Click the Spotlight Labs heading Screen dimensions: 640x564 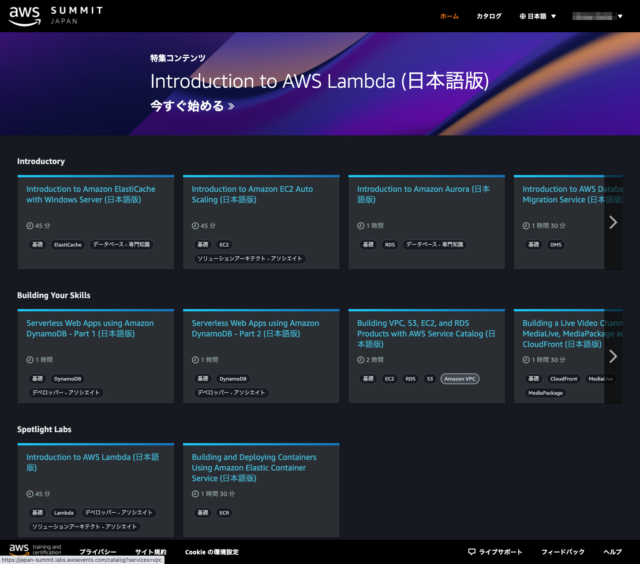pyautogui.click(x=44, y=429)
